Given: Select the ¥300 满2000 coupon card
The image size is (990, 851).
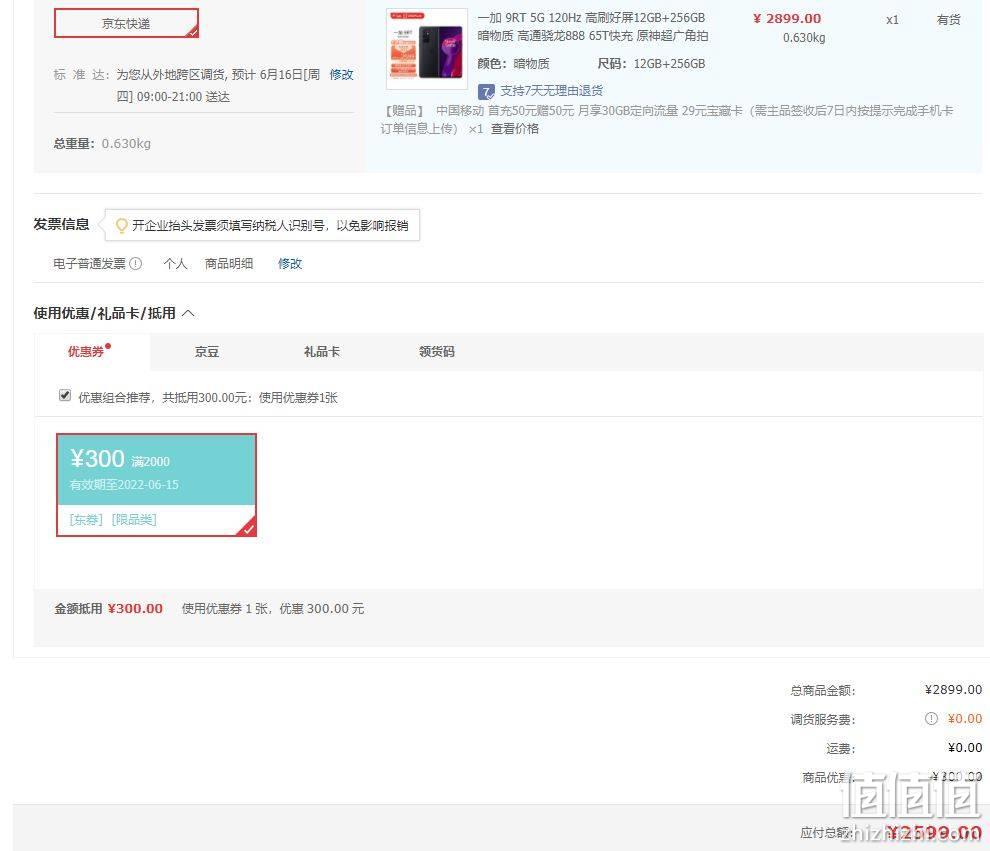Looking at the screenshot, I should tap(157, 485).
